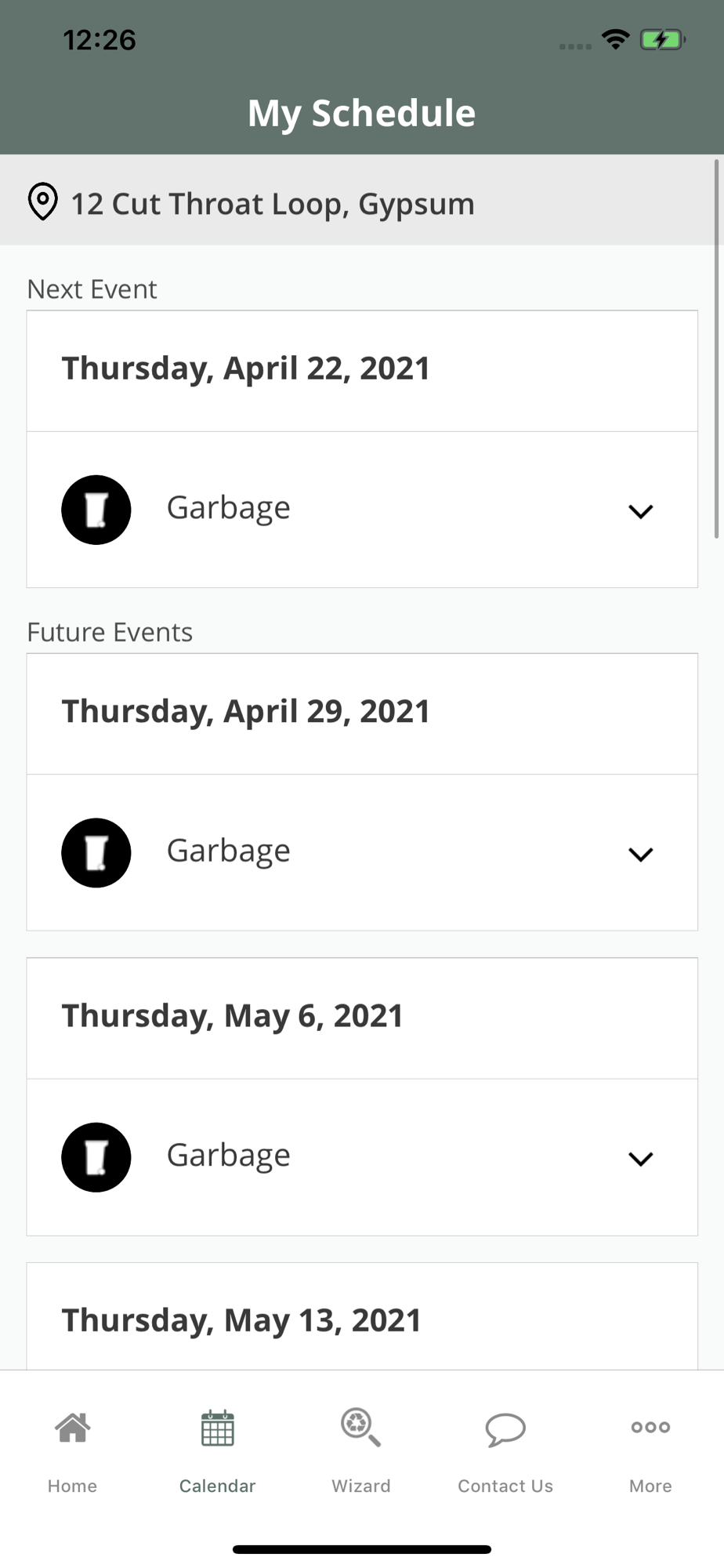Expand April 22 Garbage details chevron

640,511
